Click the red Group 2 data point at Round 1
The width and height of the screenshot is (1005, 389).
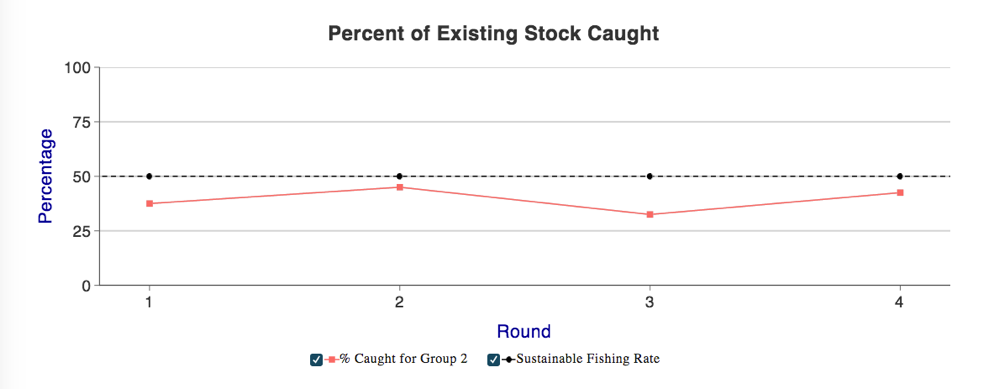tap(149, 203)
